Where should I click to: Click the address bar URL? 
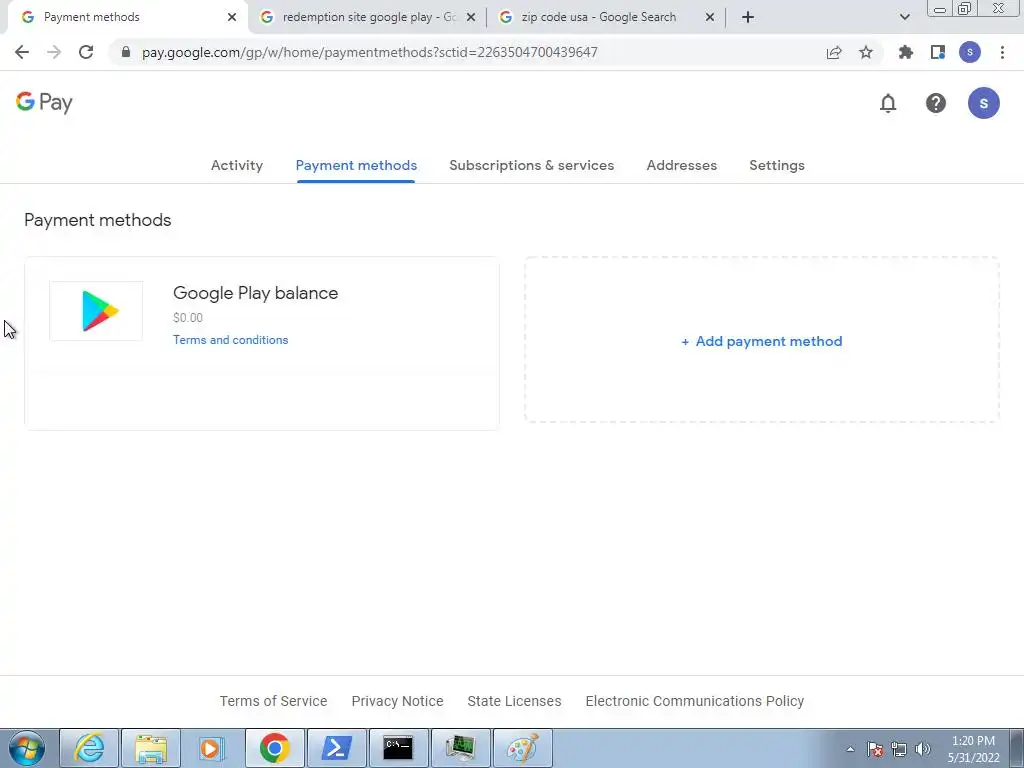[x=370, y=52]
